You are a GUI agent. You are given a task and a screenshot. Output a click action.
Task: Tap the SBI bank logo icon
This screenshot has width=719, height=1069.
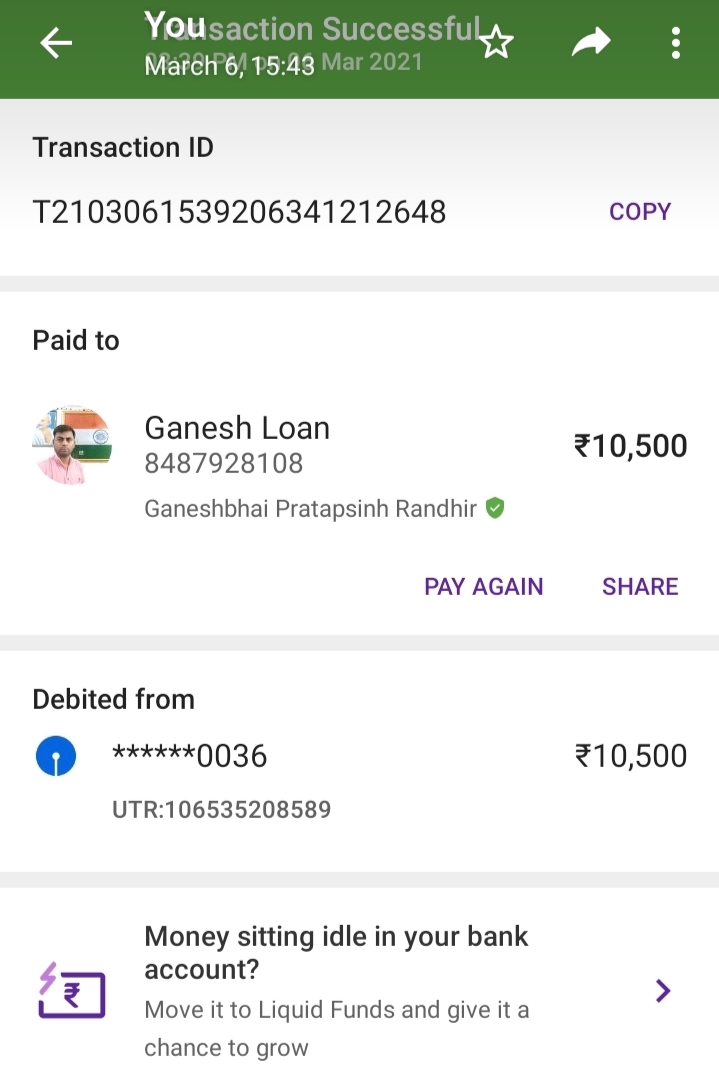pyautogui.click(x=56, y=757)
